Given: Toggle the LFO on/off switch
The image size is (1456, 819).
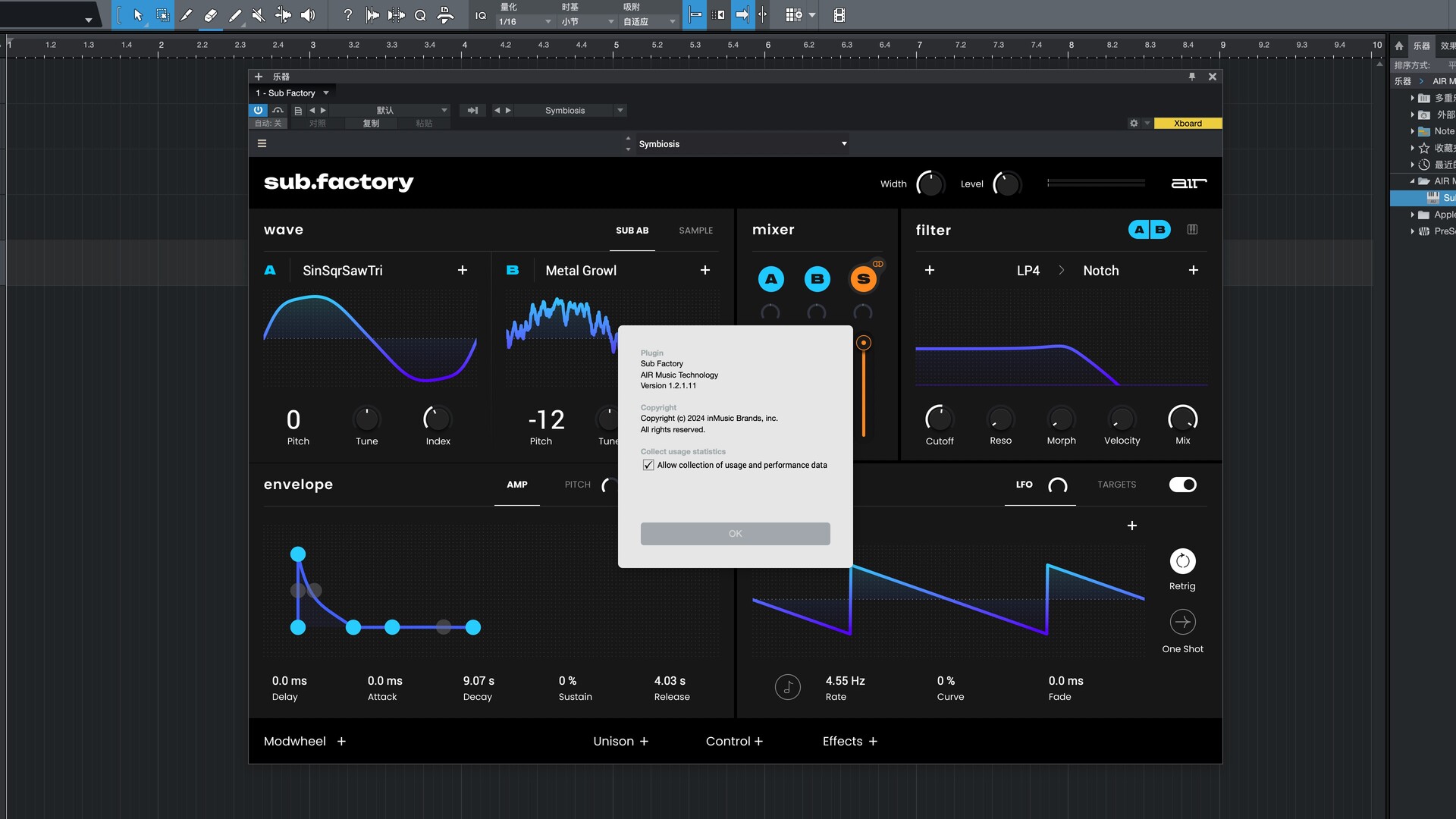Looking at the screenshot, I should (1182, 485).
